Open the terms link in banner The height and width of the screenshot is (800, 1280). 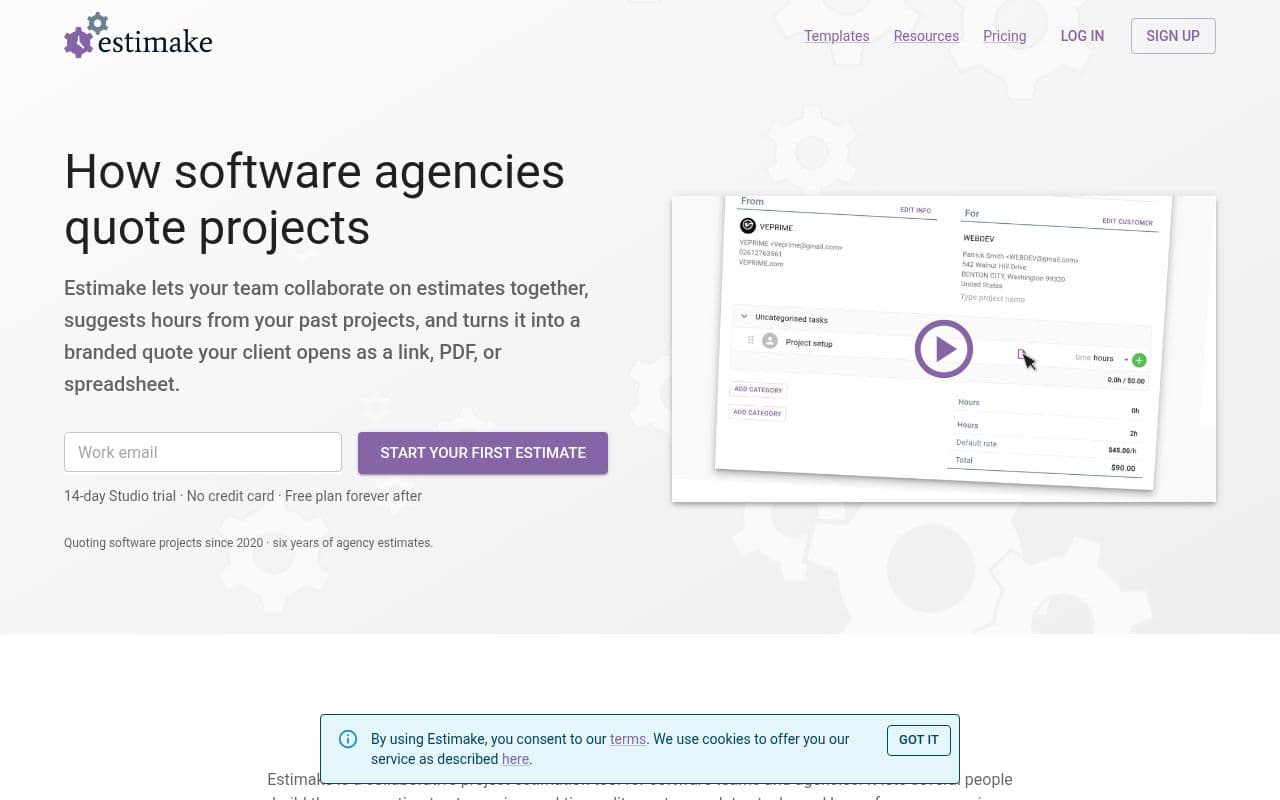628,739
